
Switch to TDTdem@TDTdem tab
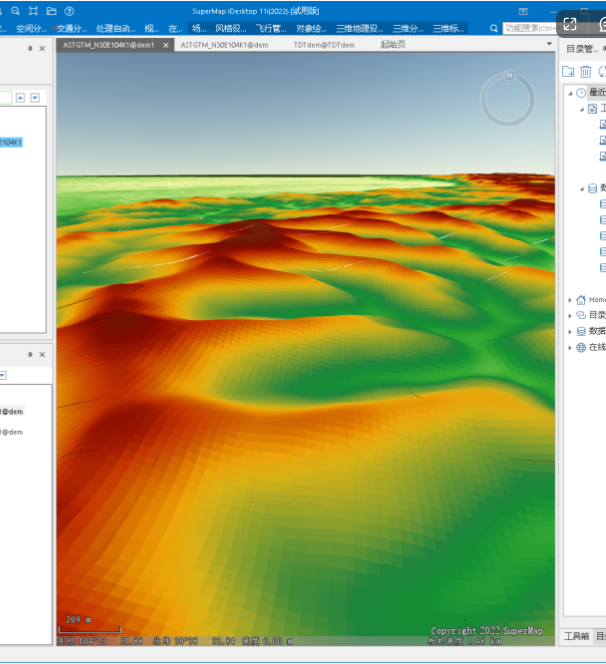pyautogui.click(x=323, y=45)
